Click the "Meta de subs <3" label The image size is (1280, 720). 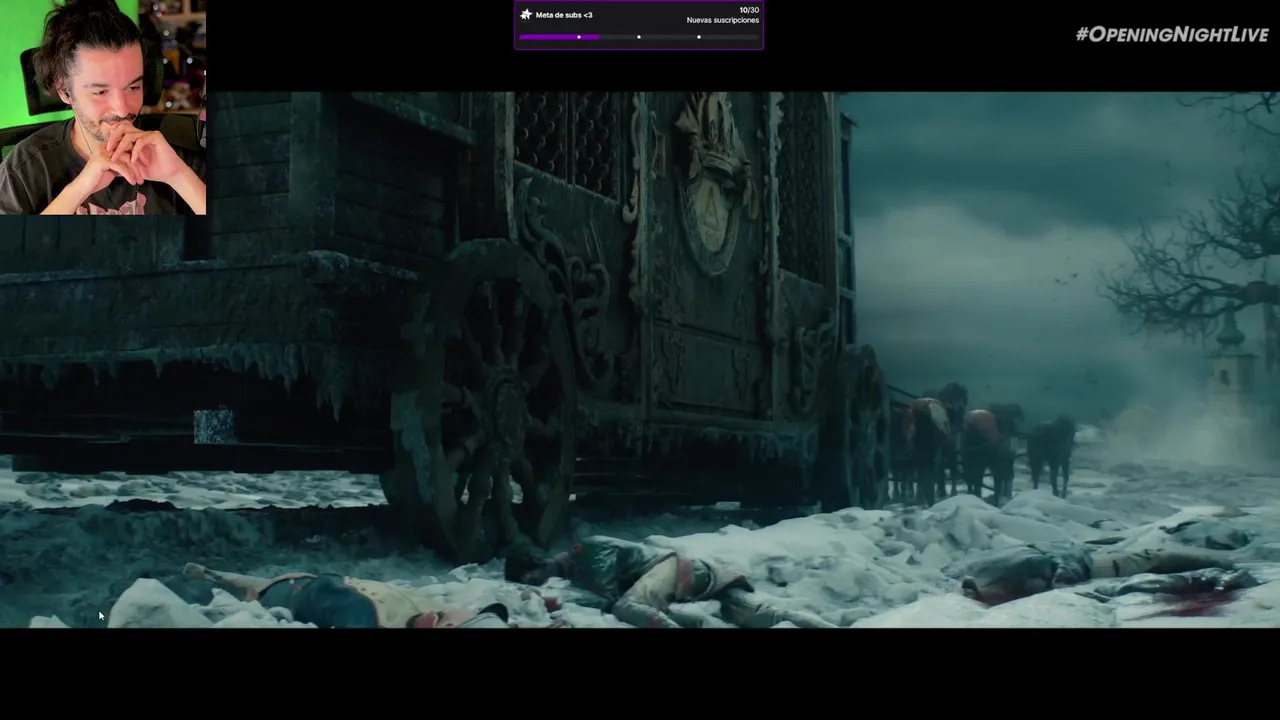pos(564,15)
